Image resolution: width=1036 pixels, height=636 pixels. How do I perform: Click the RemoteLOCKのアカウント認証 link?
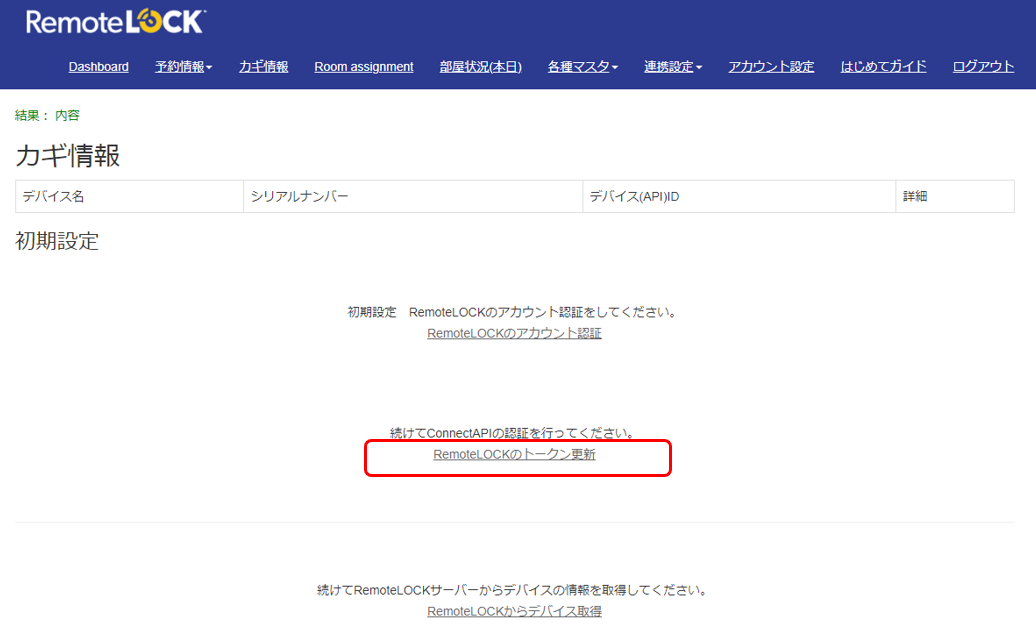click(514, 334)
